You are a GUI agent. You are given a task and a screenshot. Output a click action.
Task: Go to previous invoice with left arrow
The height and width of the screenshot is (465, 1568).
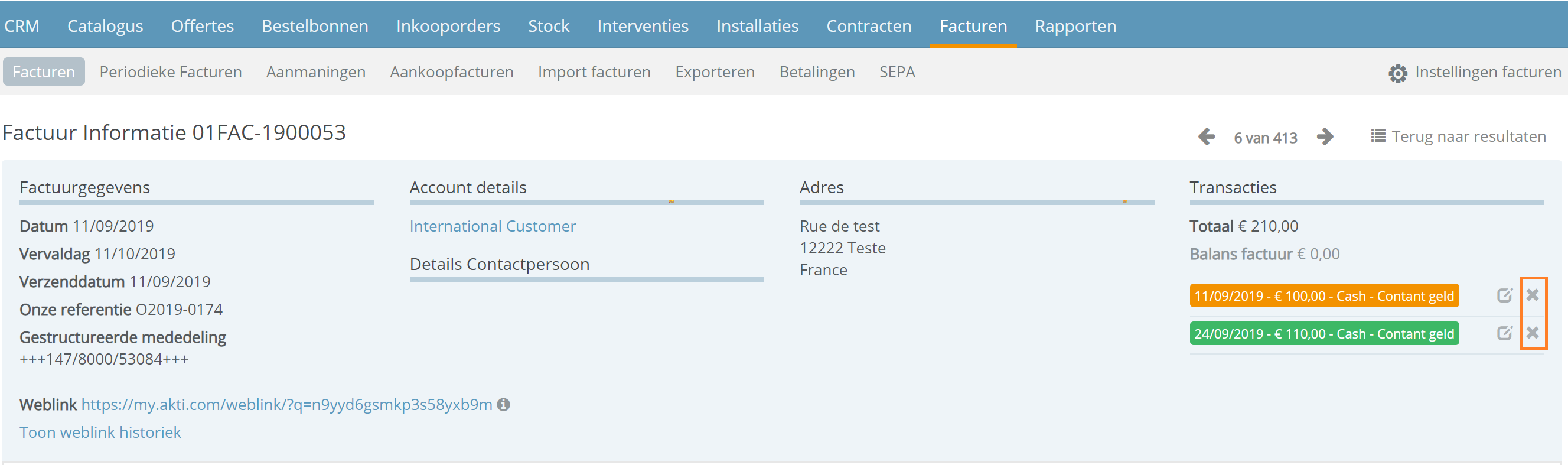[1206, 136]
